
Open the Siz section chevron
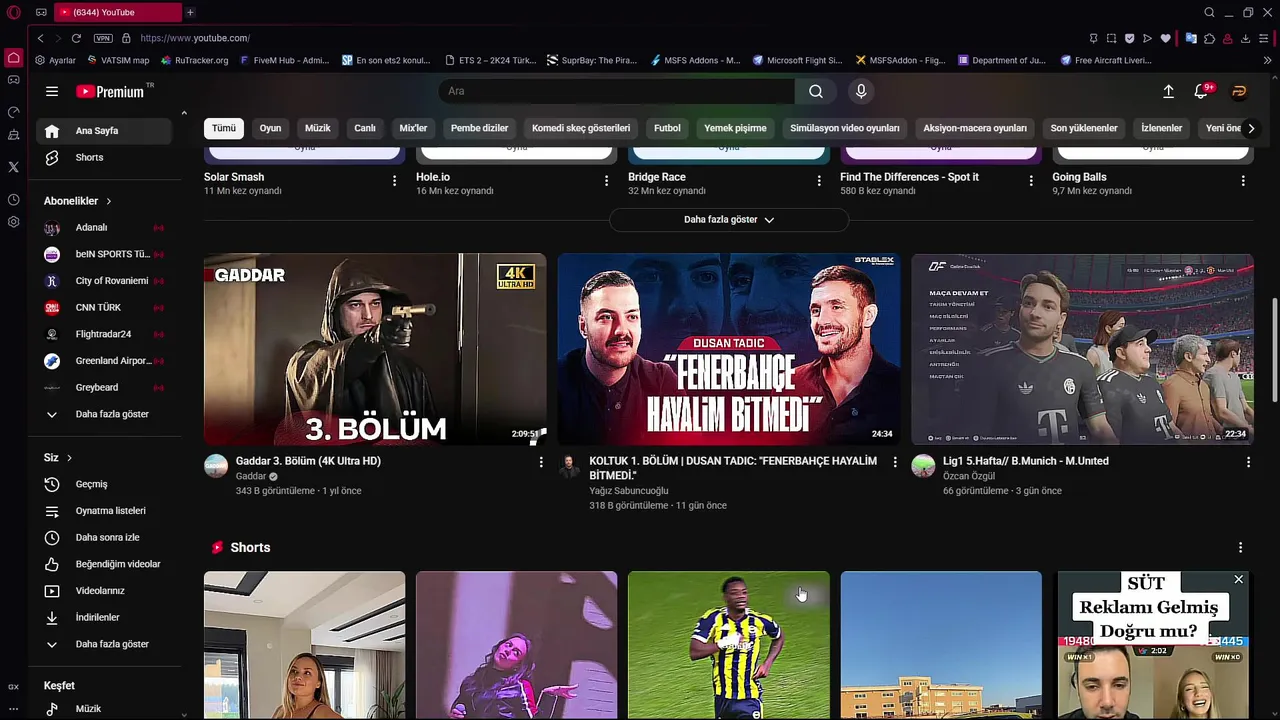click(69, 458)
